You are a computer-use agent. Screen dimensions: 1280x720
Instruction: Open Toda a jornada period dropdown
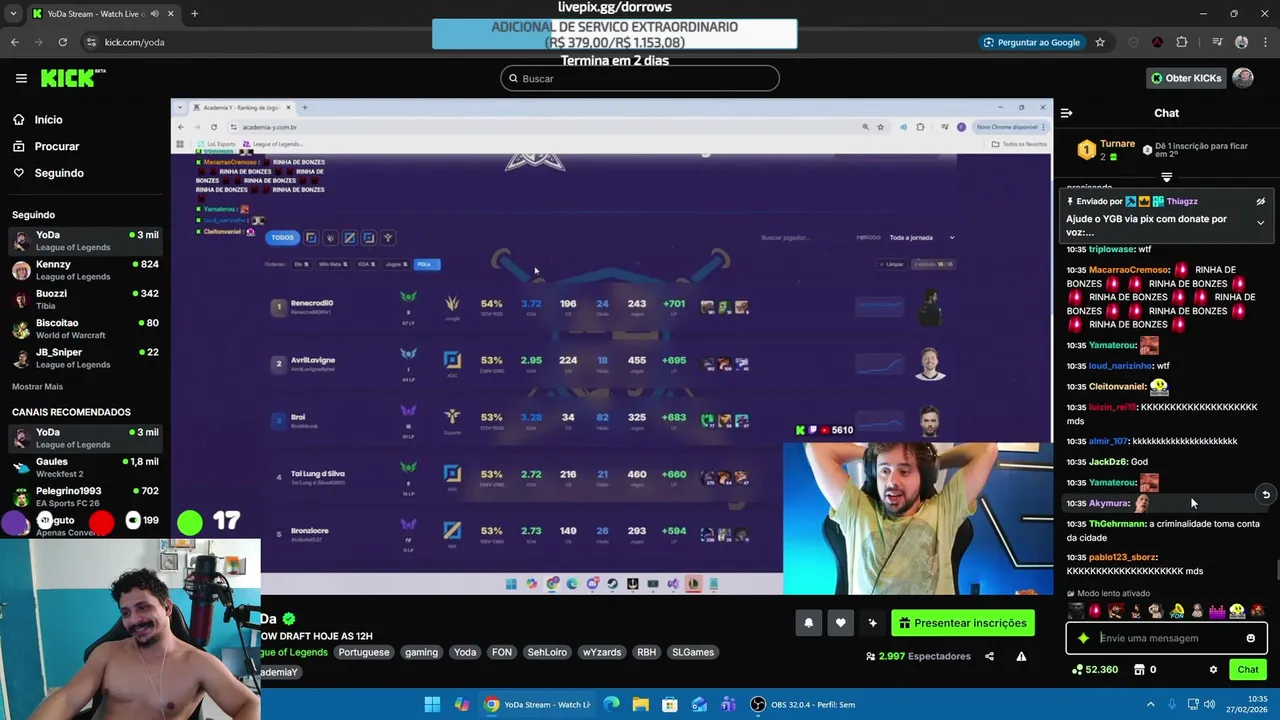[x=922, y=238]
